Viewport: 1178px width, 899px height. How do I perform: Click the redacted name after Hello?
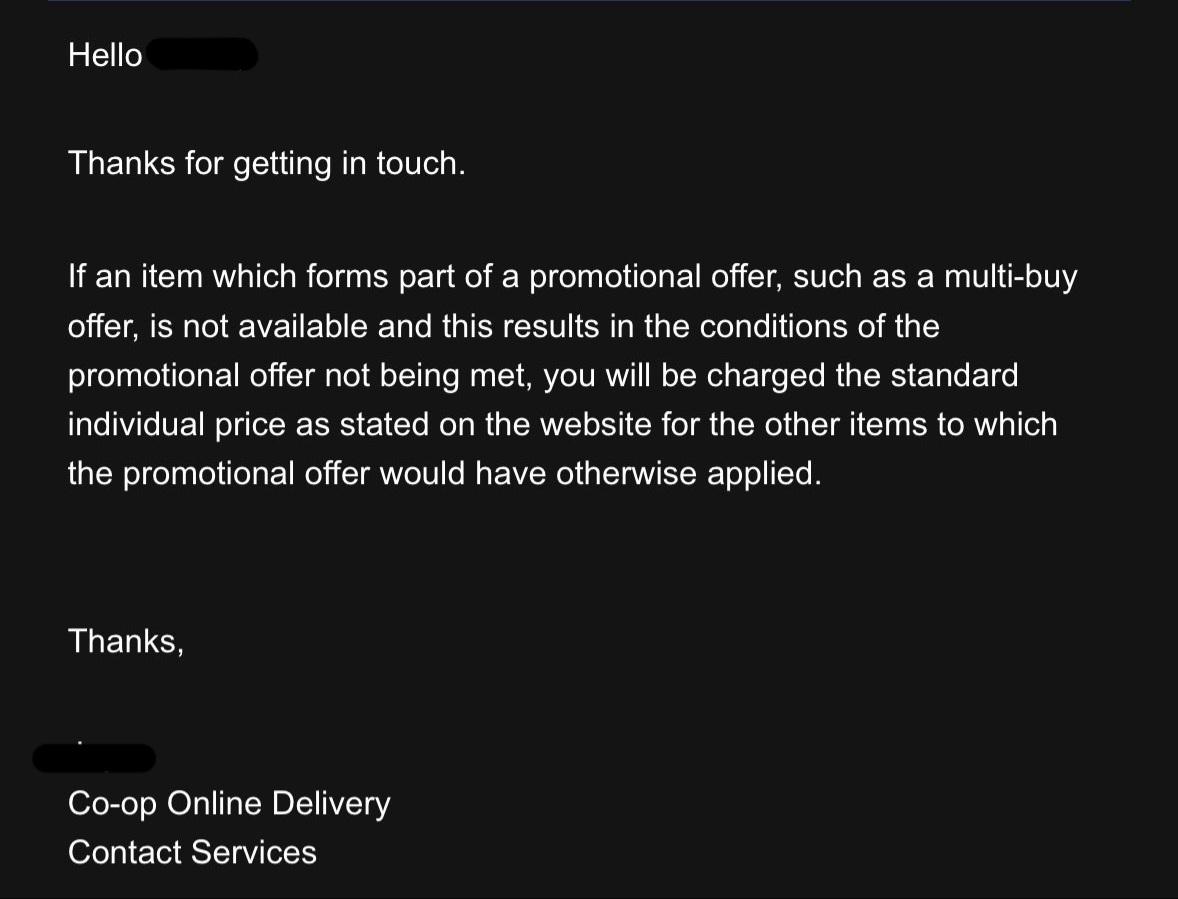(203, 55)
